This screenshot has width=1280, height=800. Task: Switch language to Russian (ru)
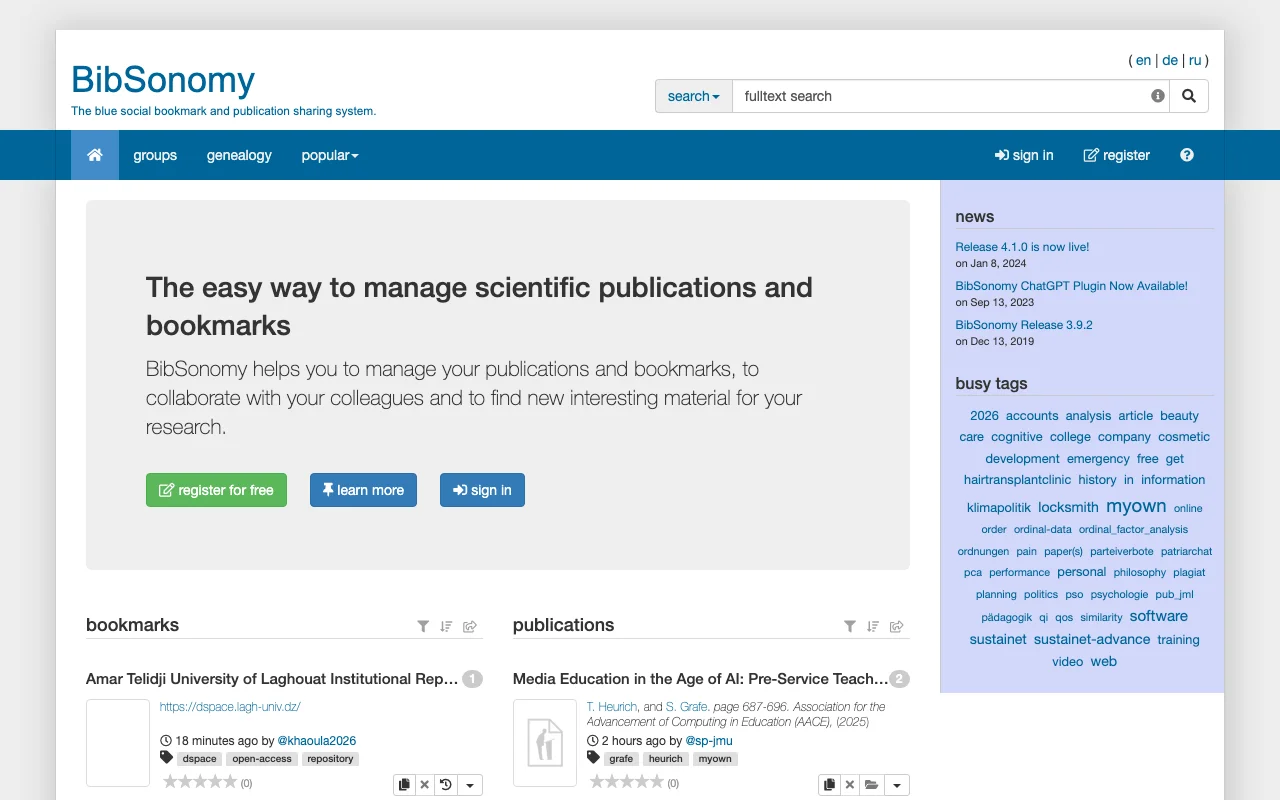tap(1195, 60)
